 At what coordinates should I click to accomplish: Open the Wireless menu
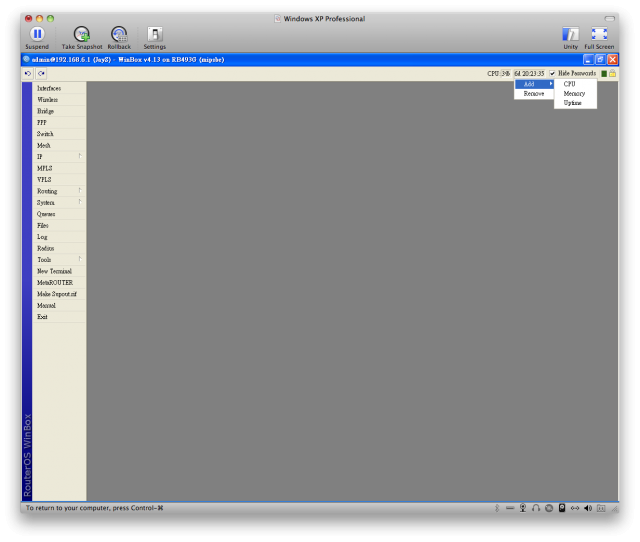click(59, 100)
